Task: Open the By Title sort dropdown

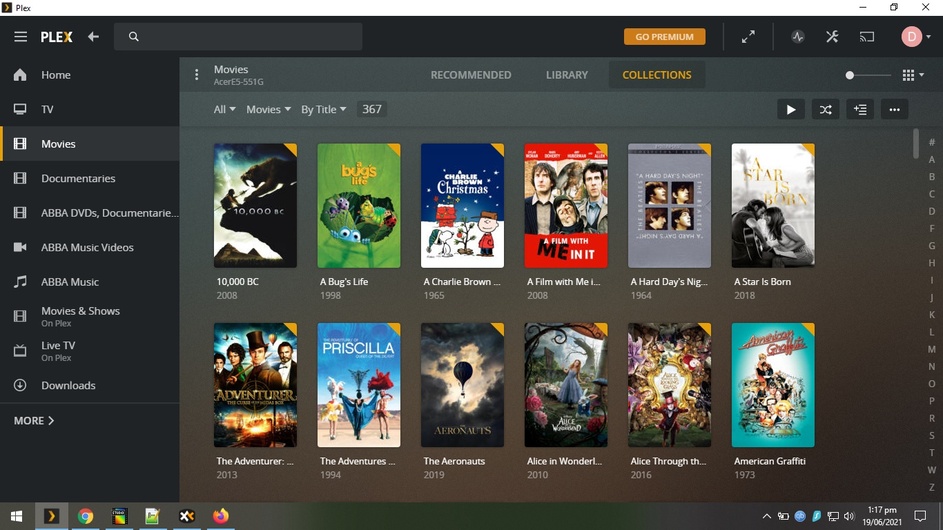Action: (x=324, y=109)
